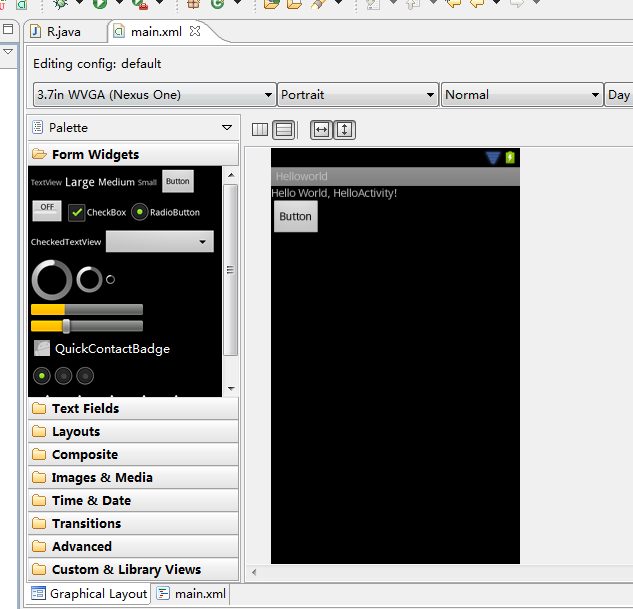Select the RadioButton widget in the palette

166,212
